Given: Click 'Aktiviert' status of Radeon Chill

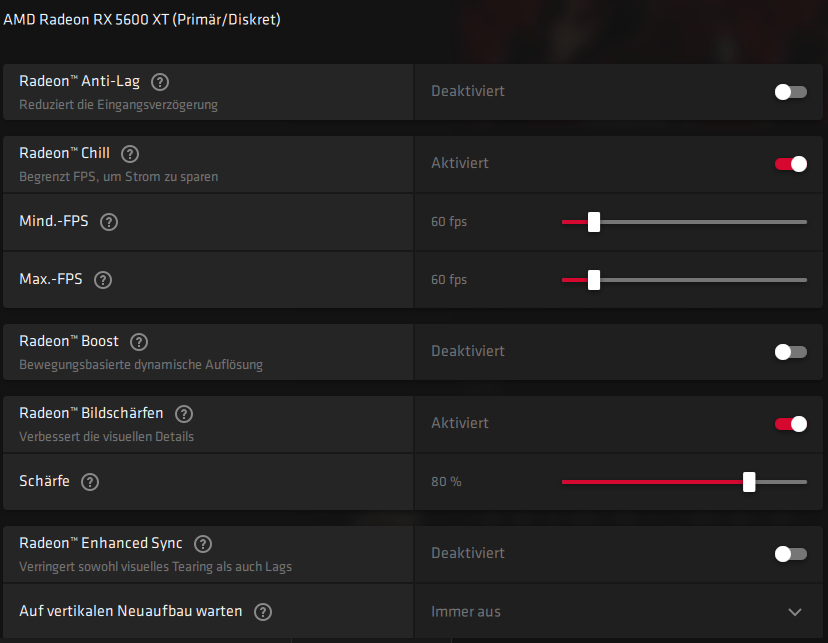Looking at the screenshot, I should (x=460, y=163).
